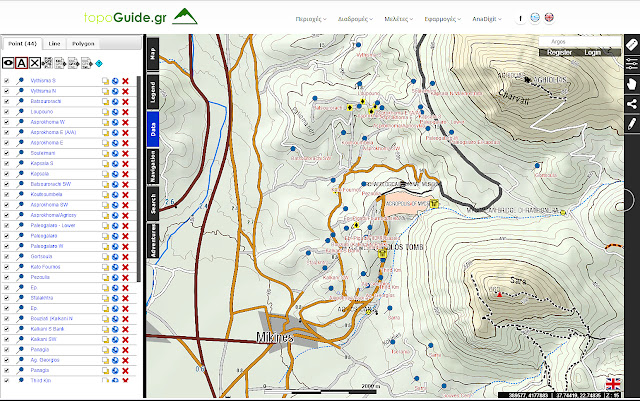Click the UK flag on the map corner
Screen dimensions: 640x401
613,384
